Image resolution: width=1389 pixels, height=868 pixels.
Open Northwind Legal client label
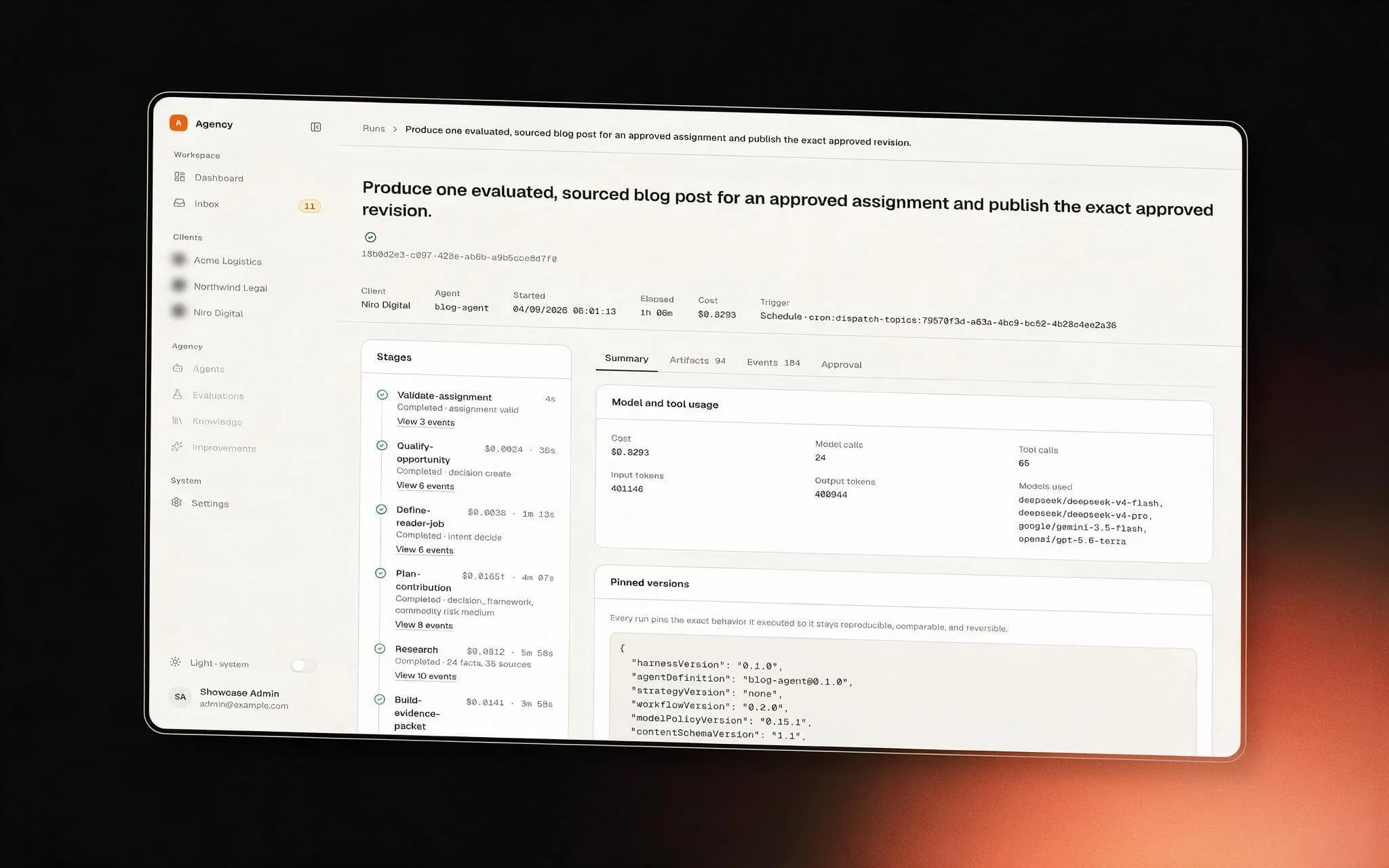[x=231, y=287]
